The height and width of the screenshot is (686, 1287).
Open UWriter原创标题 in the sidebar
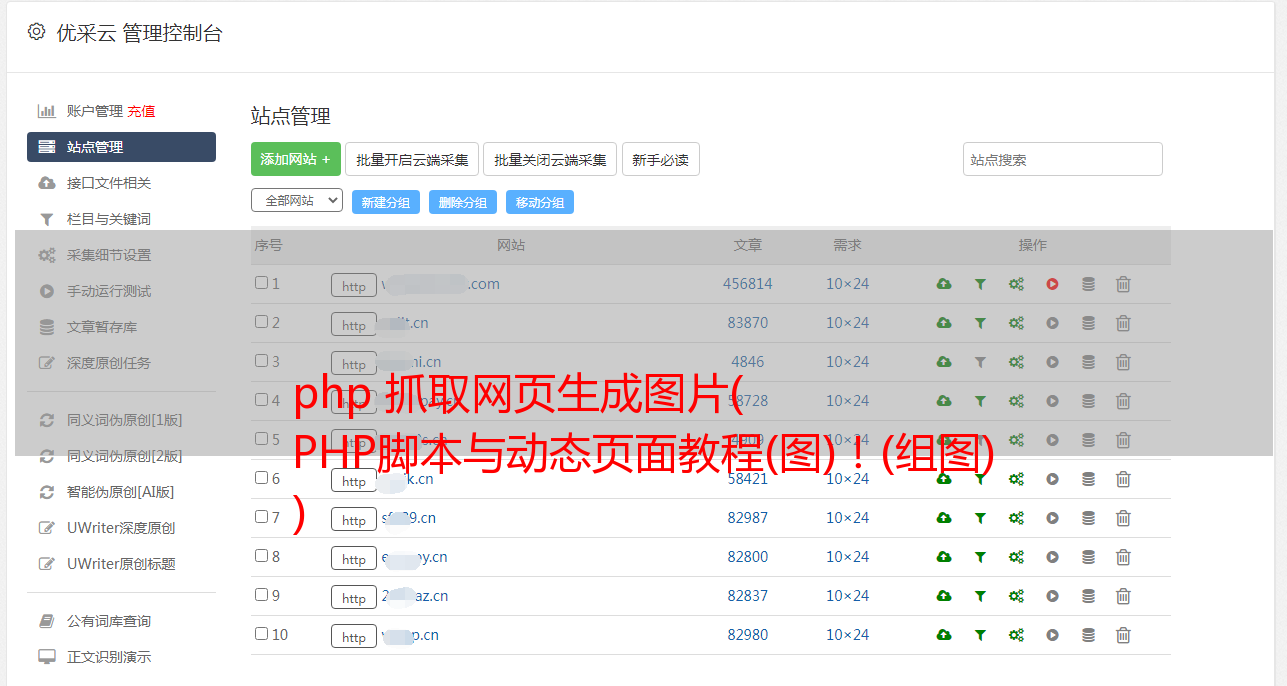pos(121,564)
